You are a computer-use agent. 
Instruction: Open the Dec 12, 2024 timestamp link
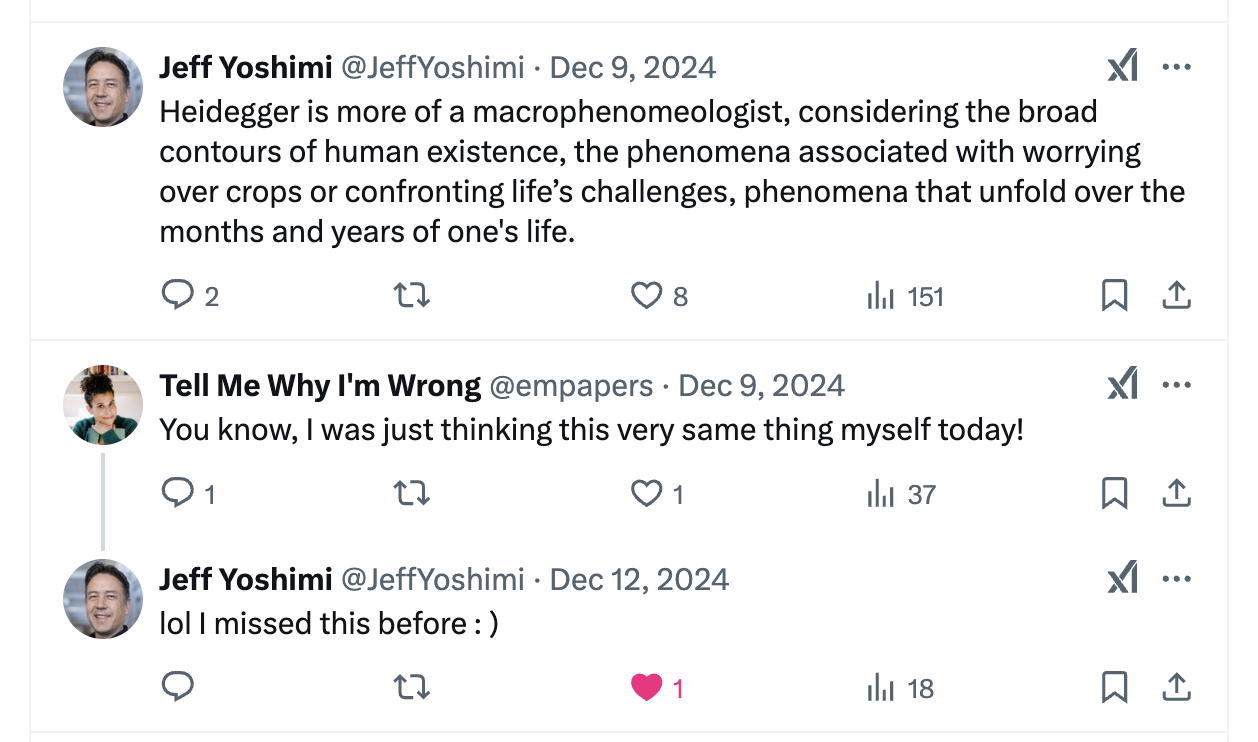639,579
